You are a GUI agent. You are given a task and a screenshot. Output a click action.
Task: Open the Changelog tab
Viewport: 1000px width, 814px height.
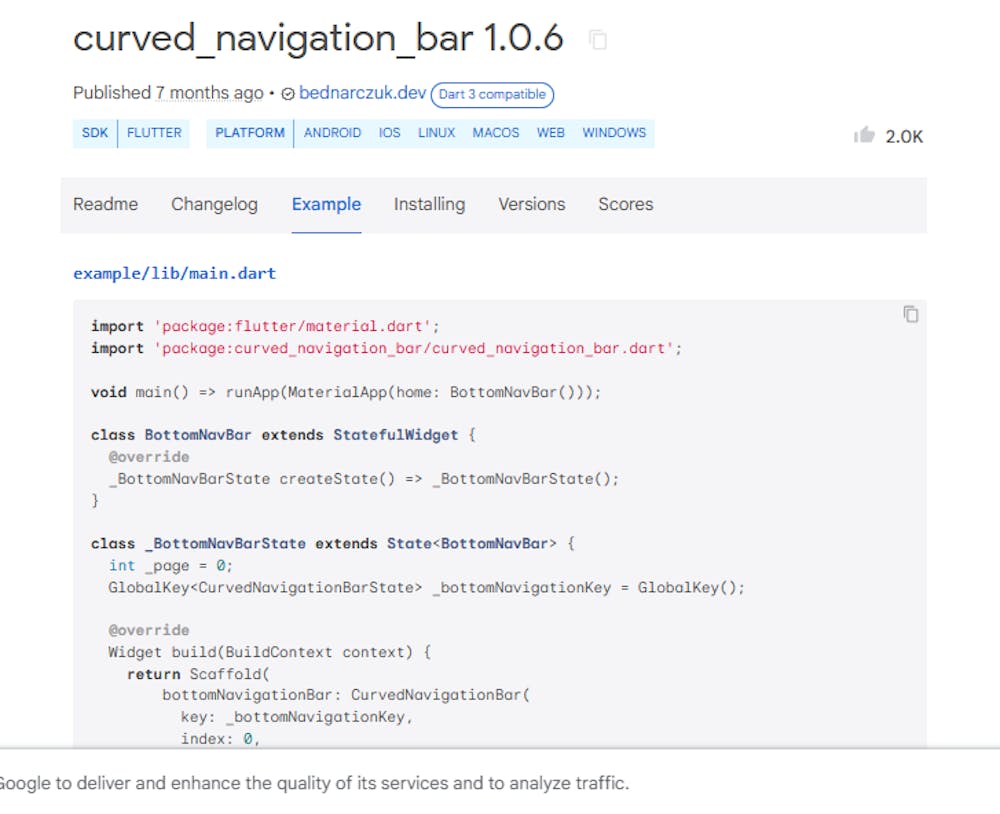tap(214, 204)
